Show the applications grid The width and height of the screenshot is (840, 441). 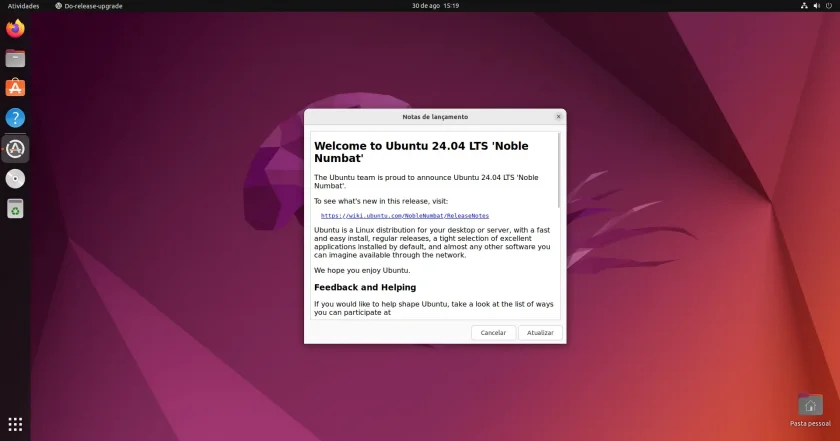[x=15, y=424]
